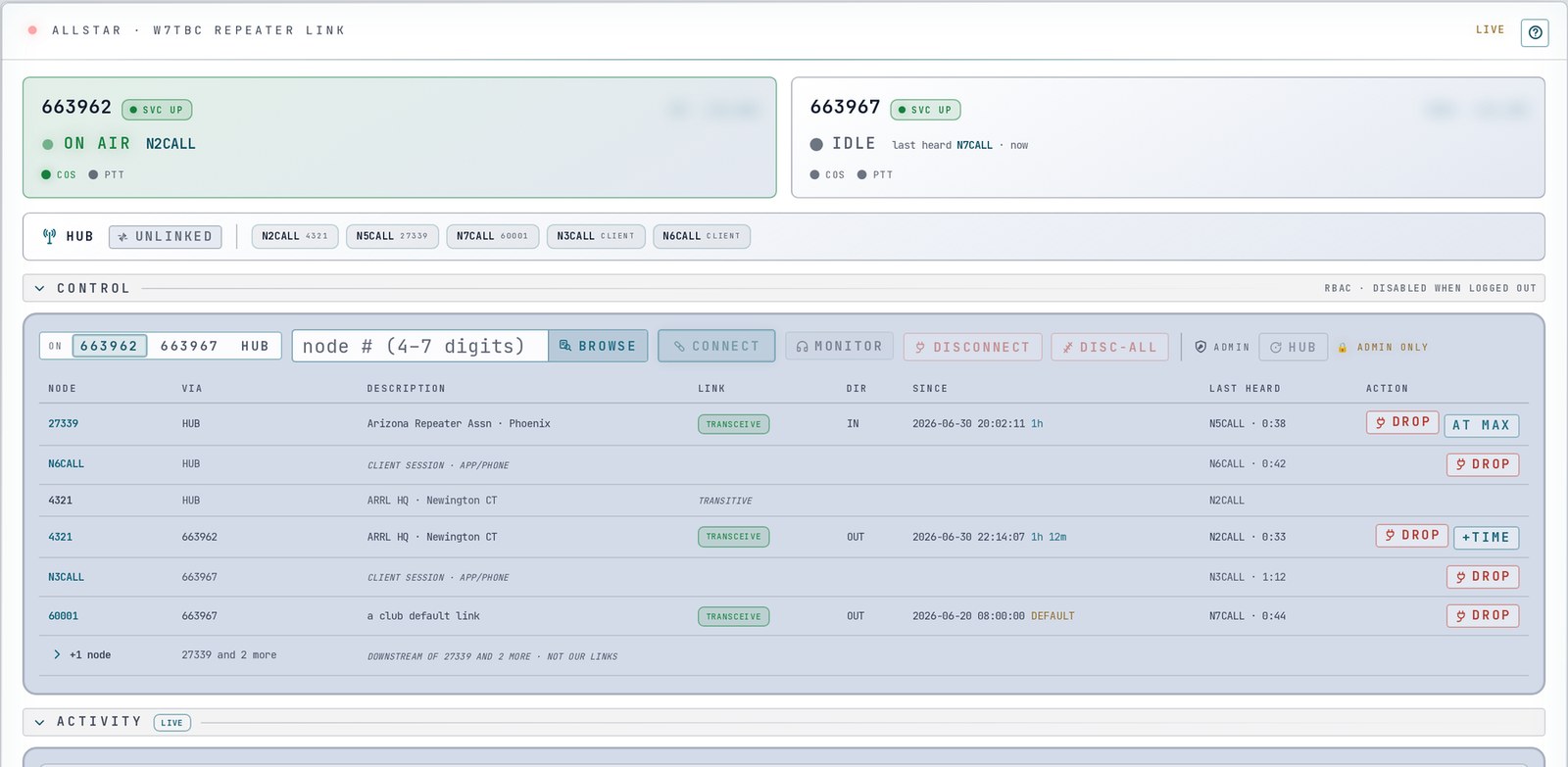Open node 60001 link
This screenshot has width=1568, height=767.
tap(64, 616)
